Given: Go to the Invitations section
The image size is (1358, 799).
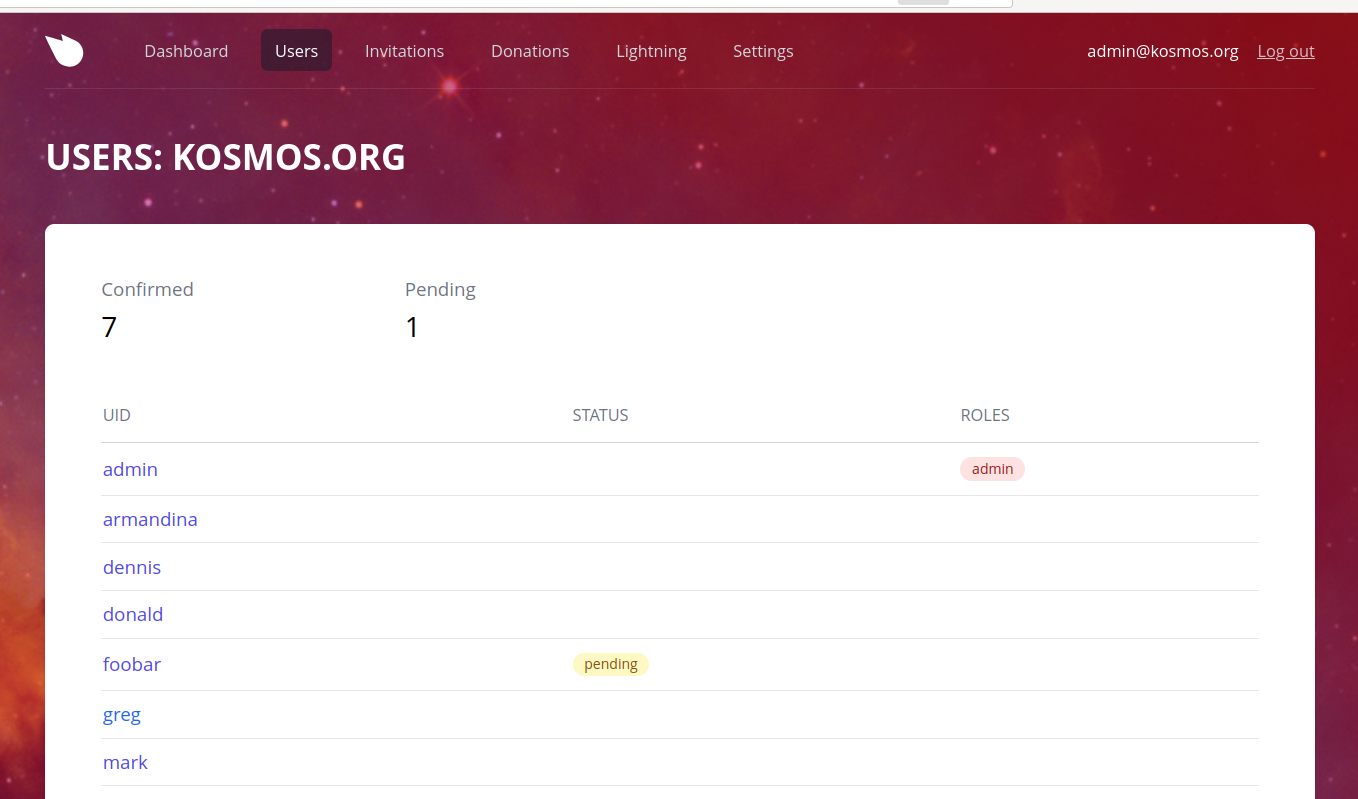Looking at the screenshot, I should [x=404, y=51].
